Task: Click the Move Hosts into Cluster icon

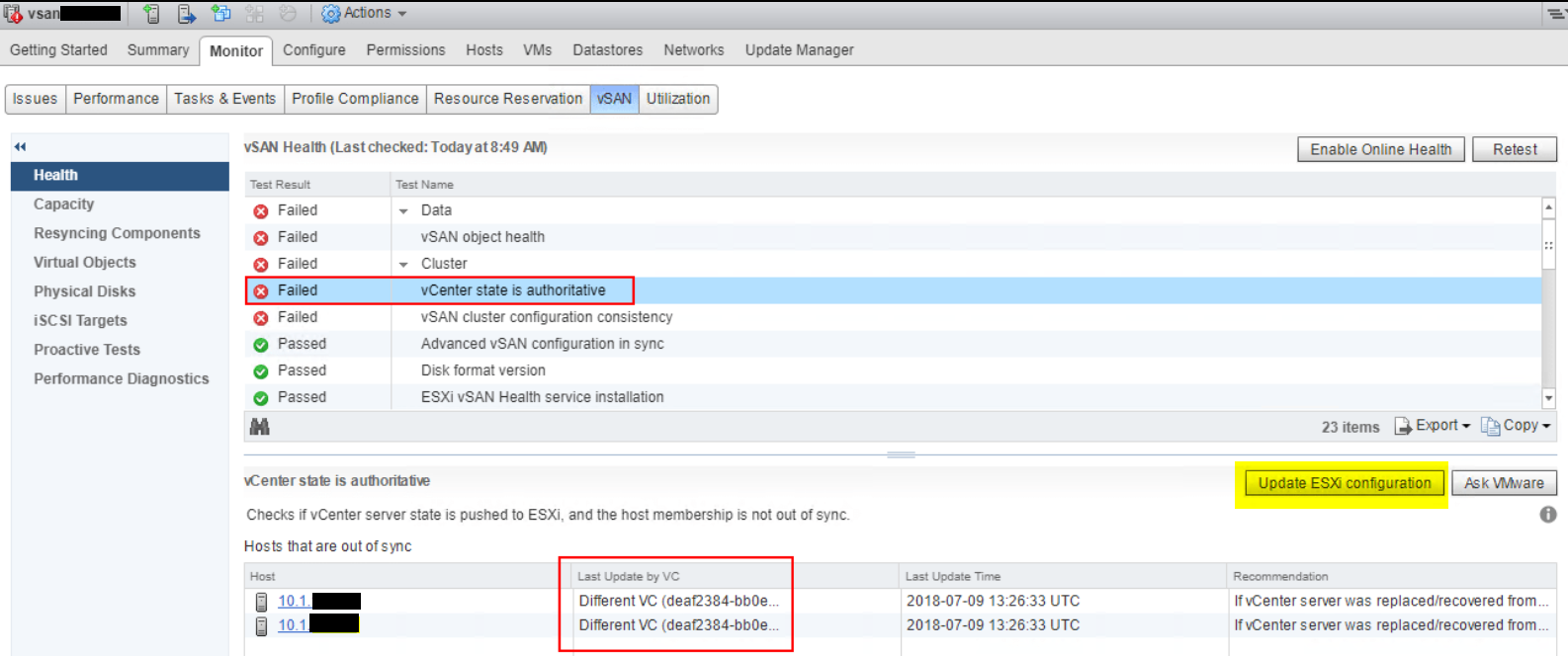Action: [x=186, y=14]
